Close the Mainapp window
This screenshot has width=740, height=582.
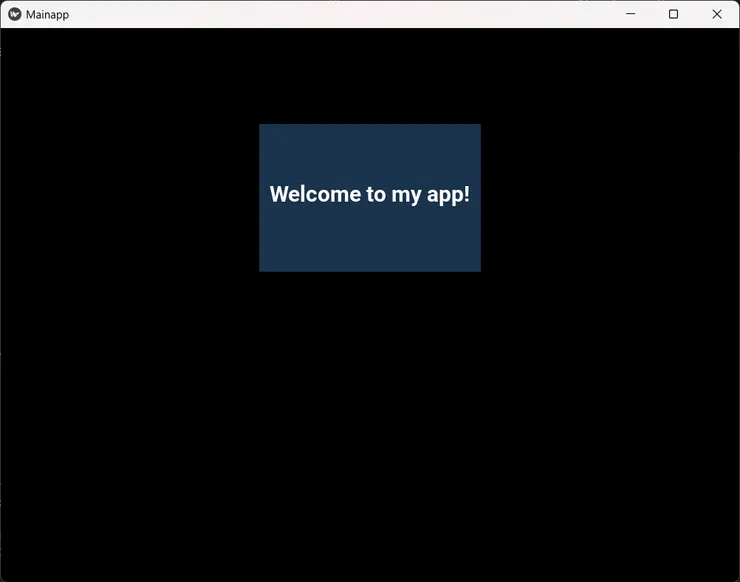pos(717,14)
